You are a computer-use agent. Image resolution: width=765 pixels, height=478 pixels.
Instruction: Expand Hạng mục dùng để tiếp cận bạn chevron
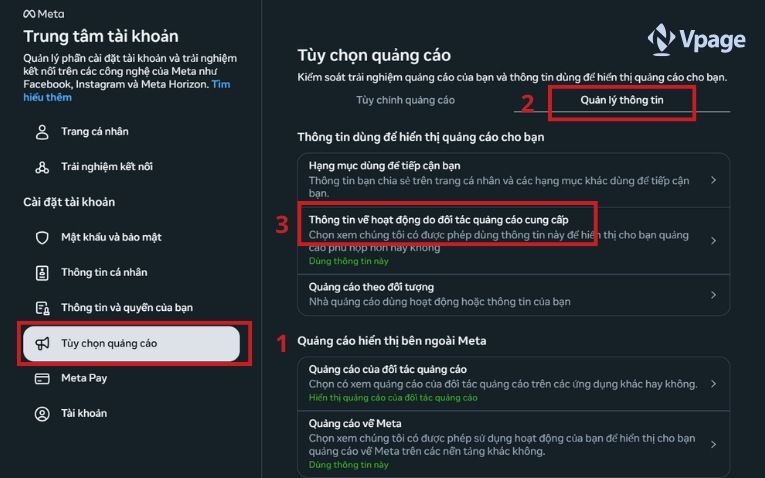click(x=713, y=180)
